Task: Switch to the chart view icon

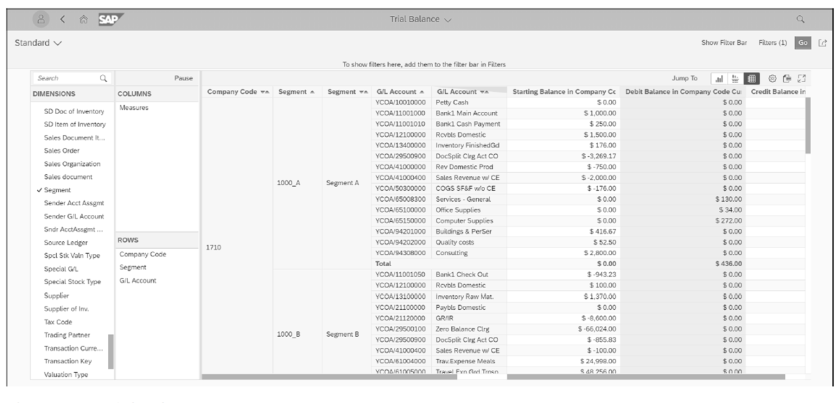Action: (x=719, y=76)
